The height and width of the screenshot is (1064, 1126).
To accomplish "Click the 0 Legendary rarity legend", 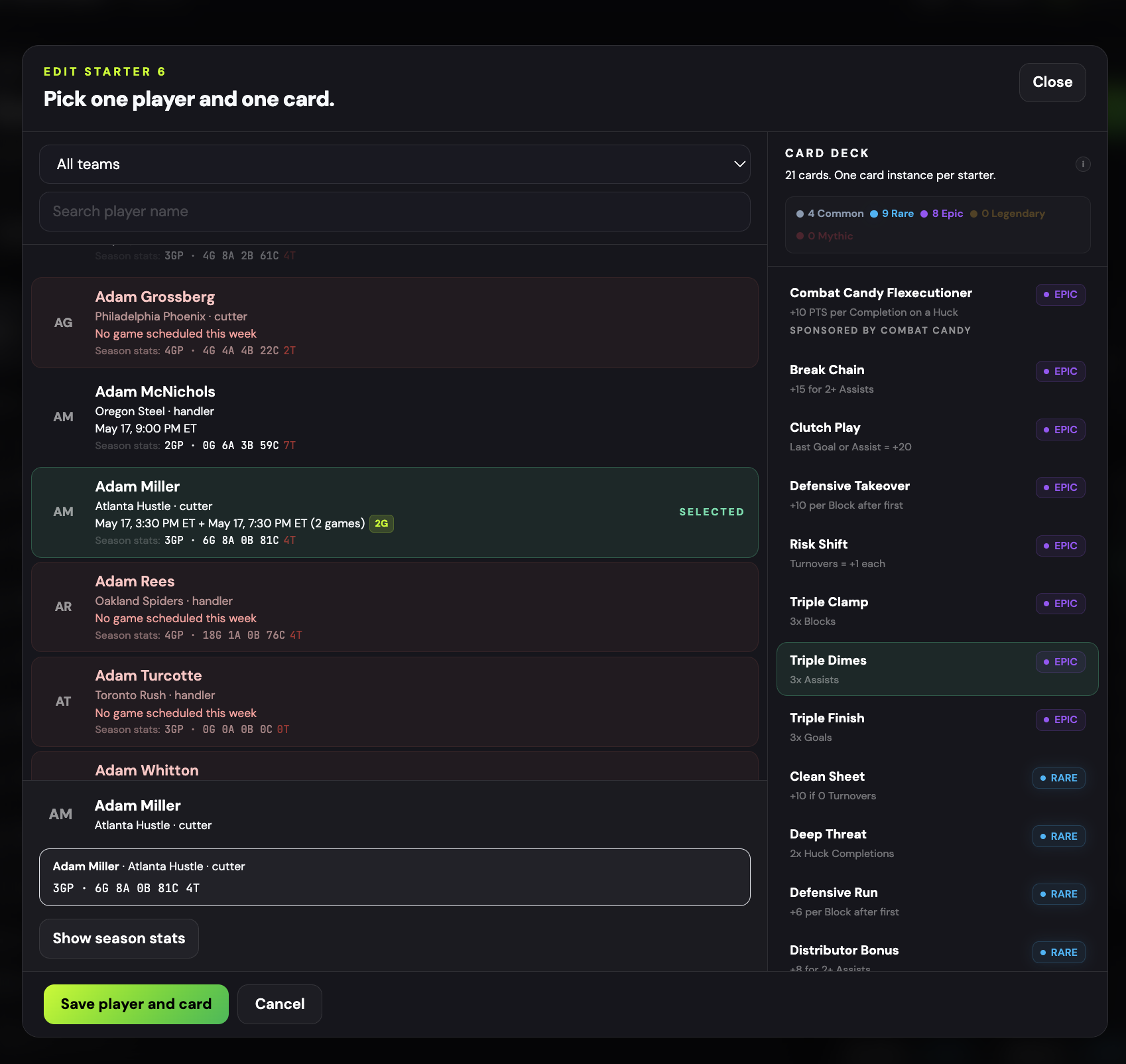I will [1007, 214].
